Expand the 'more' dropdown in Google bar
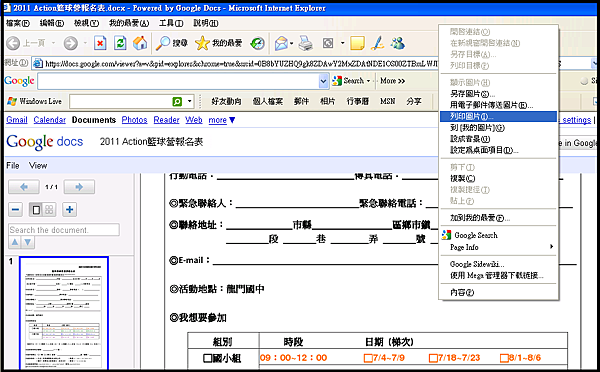 [232, 120]
